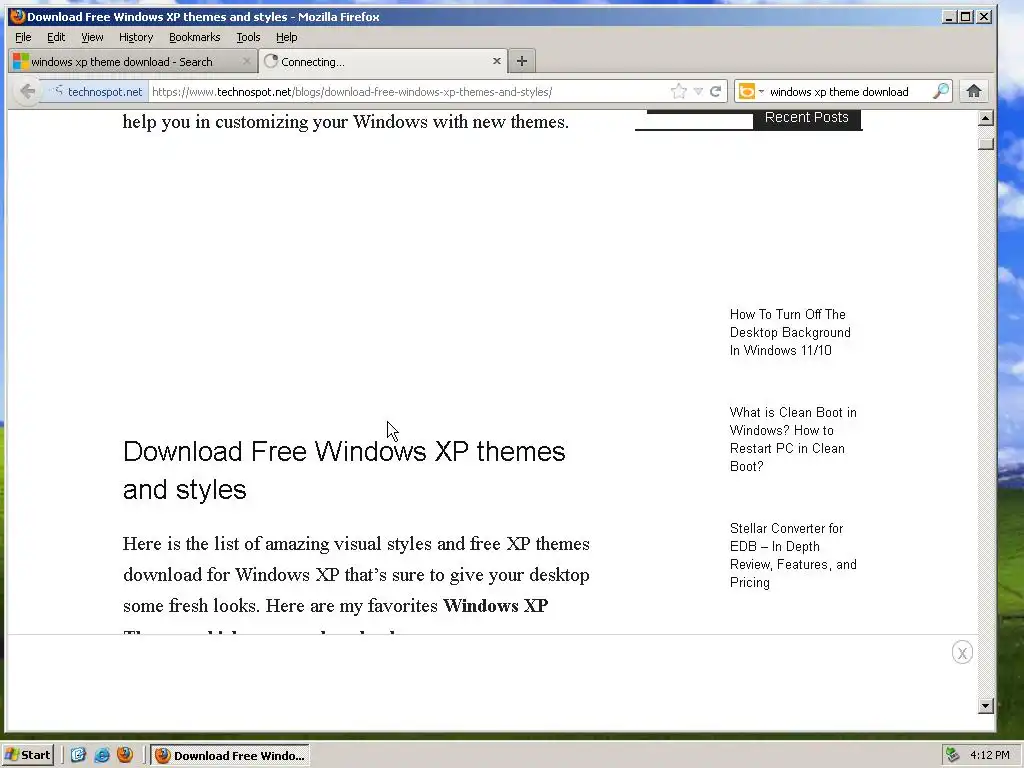Open What is Clean Boot in Windows link
1024x768 pixels.
[793, 440]
